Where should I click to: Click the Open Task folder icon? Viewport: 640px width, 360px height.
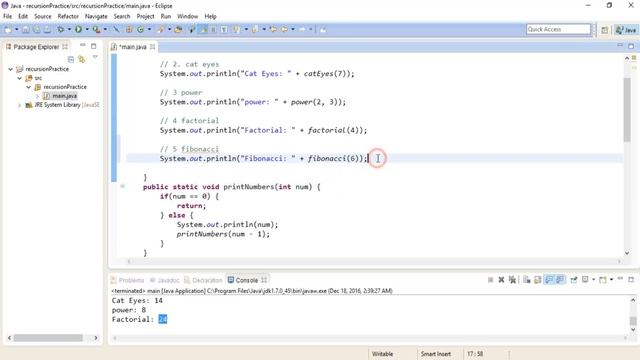coord(178,29)
